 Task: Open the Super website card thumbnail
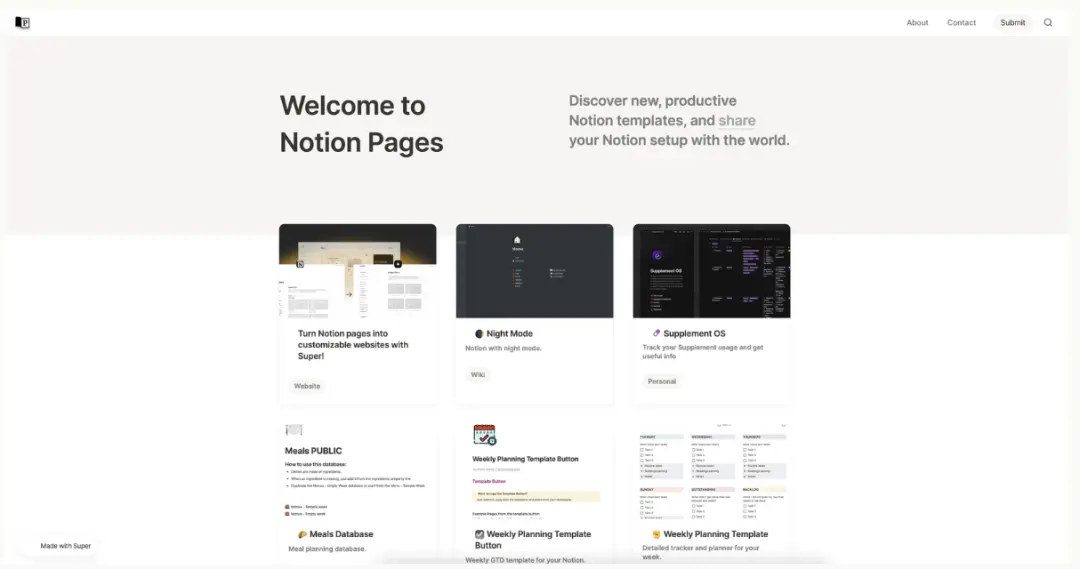pyautogui.click(x=357, y=271)
